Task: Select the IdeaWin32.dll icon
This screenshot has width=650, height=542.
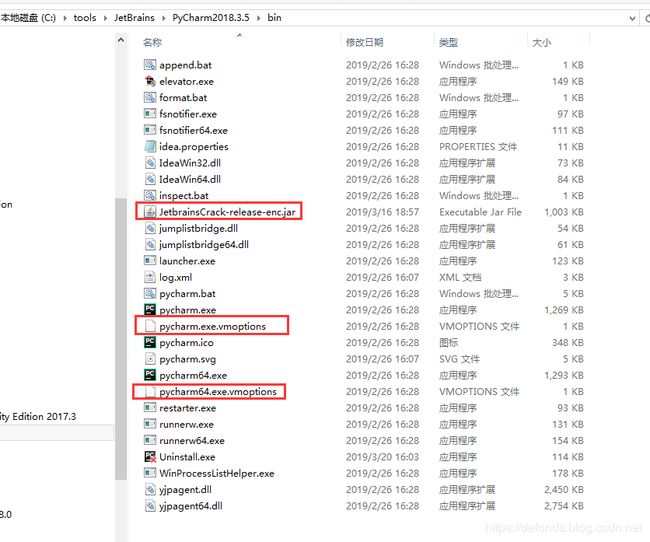Action: [x=150, y=163]
